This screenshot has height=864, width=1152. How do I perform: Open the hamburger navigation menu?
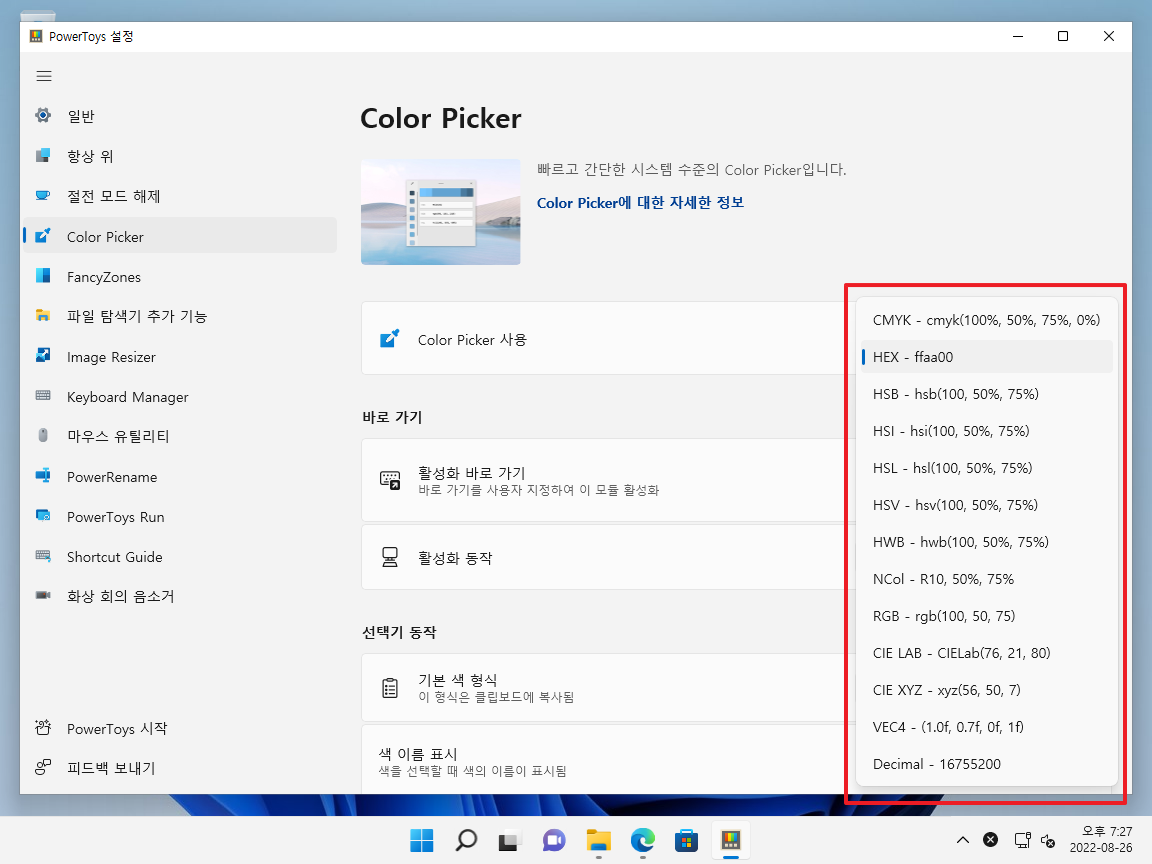tap(44, 76)
